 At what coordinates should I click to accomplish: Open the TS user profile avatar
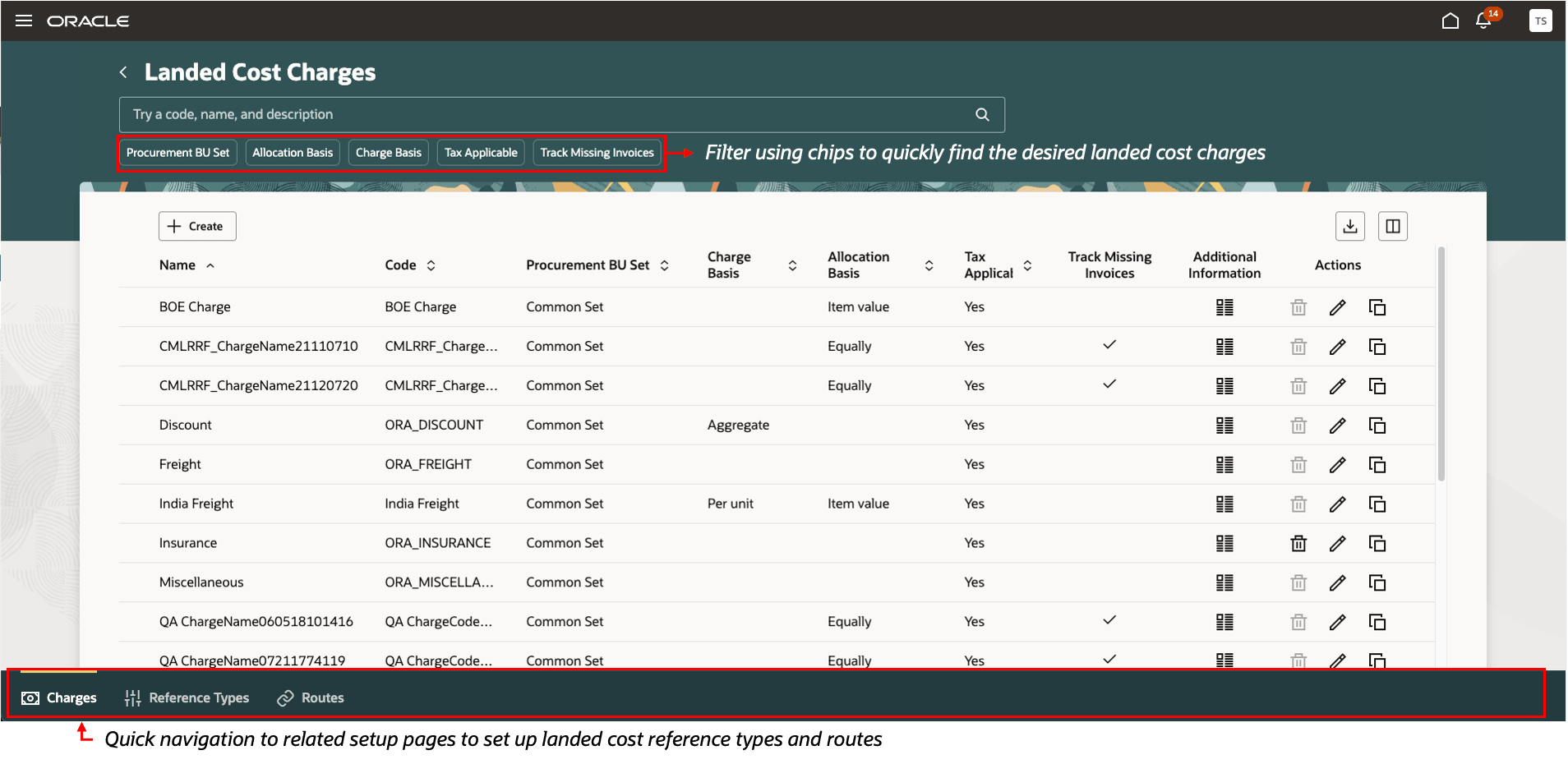(1541, 21)
